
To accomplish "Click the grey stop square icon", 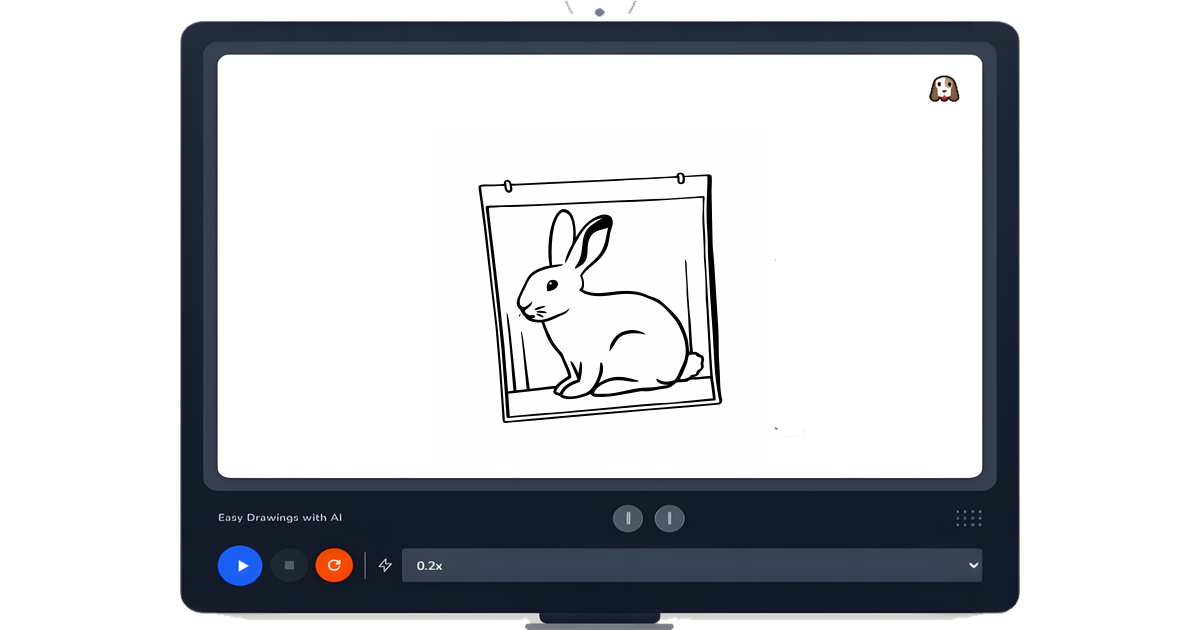I will point(288,565).
